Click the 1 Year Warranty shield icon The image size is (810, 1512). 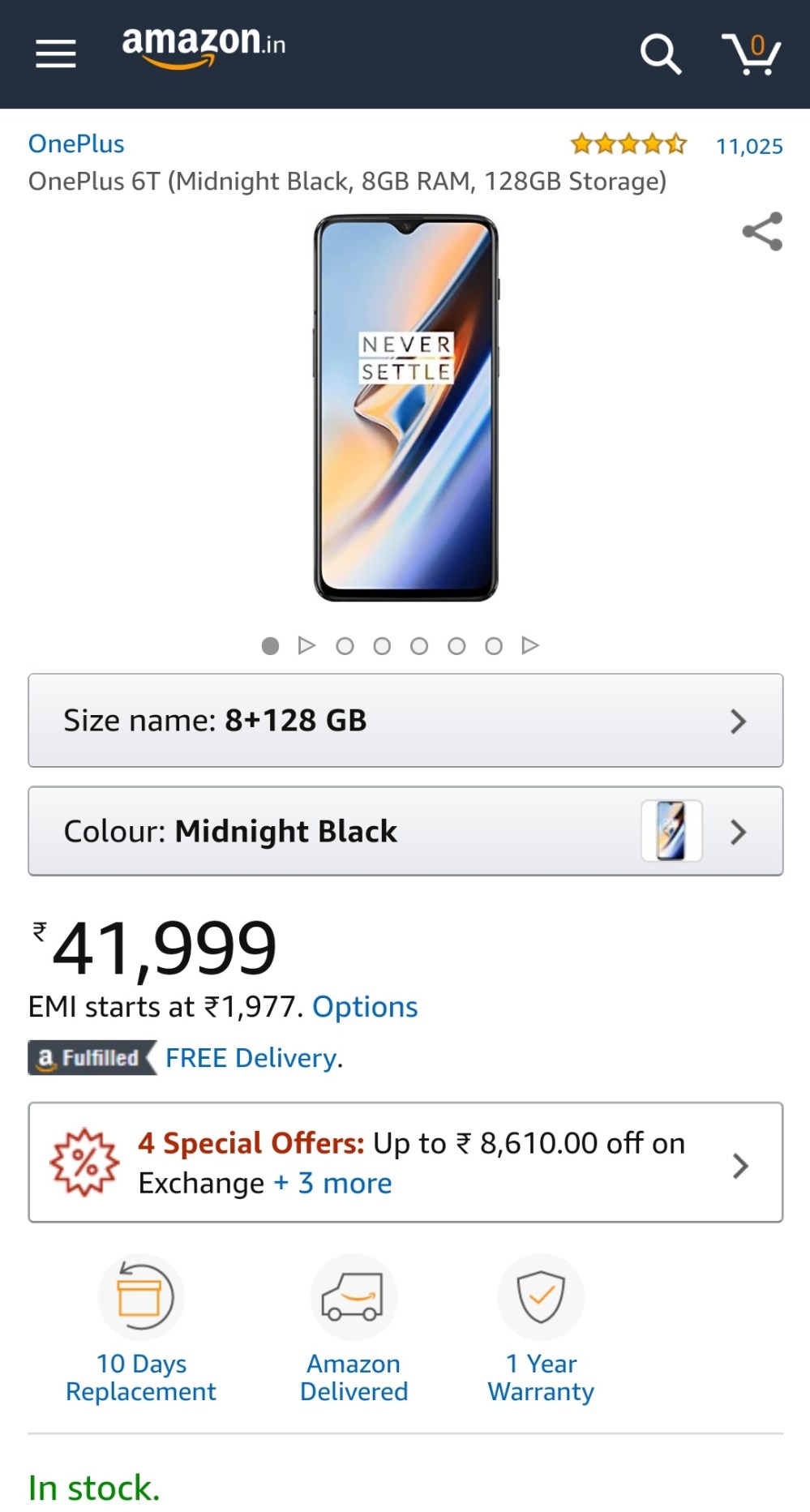click(x=541, y=1297)
